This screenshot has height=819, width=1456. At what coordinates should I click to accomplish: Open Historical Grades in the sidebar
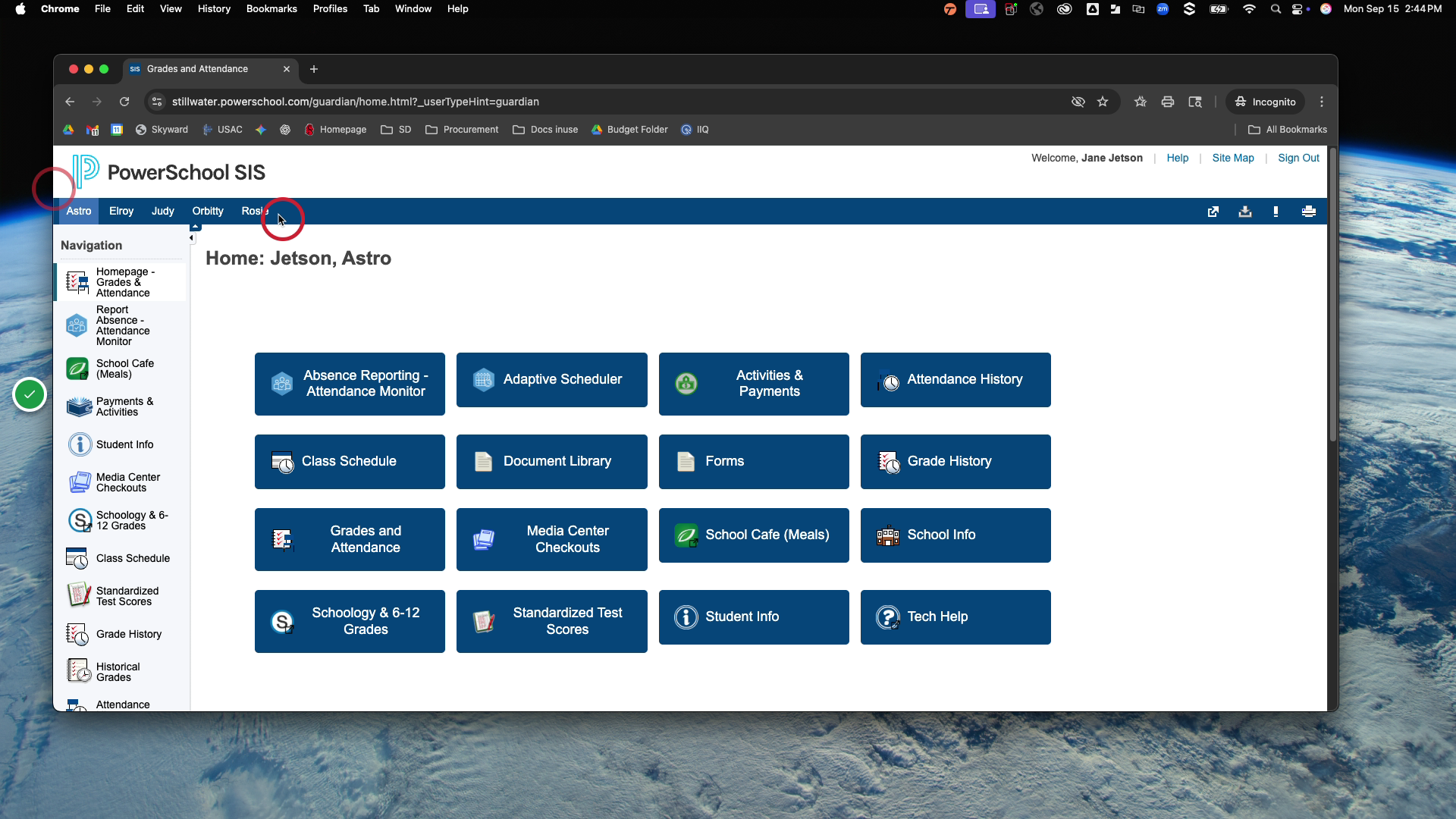(x=121, y=672)
